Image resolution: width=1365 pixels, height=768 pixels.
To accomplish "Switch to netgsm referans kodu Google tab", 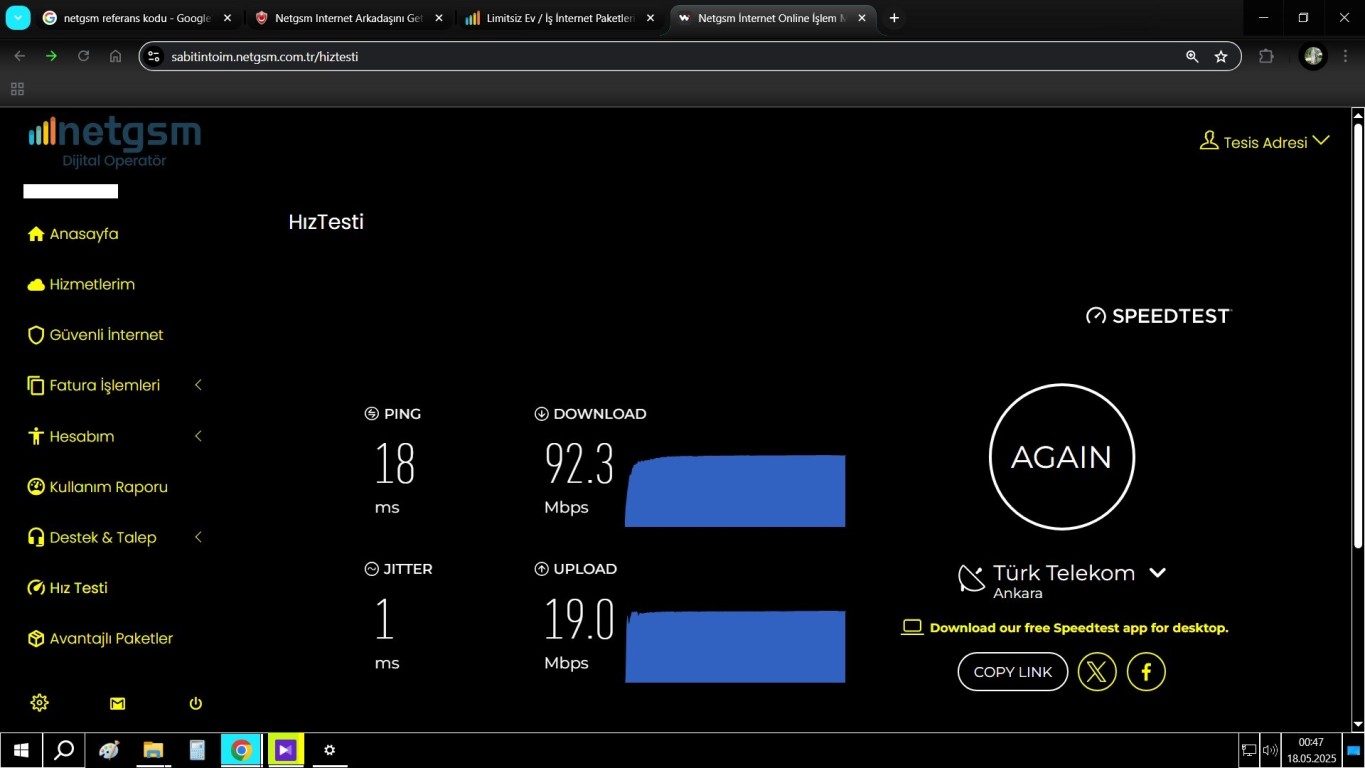I will point(135,18).
